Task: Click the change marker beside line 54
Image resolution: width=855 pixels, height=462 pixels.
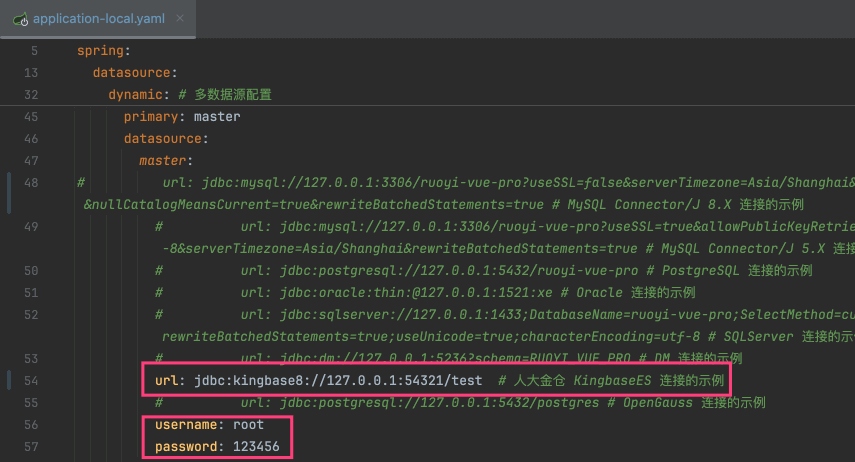Action: pyautogui.click(x=9, y=380)
